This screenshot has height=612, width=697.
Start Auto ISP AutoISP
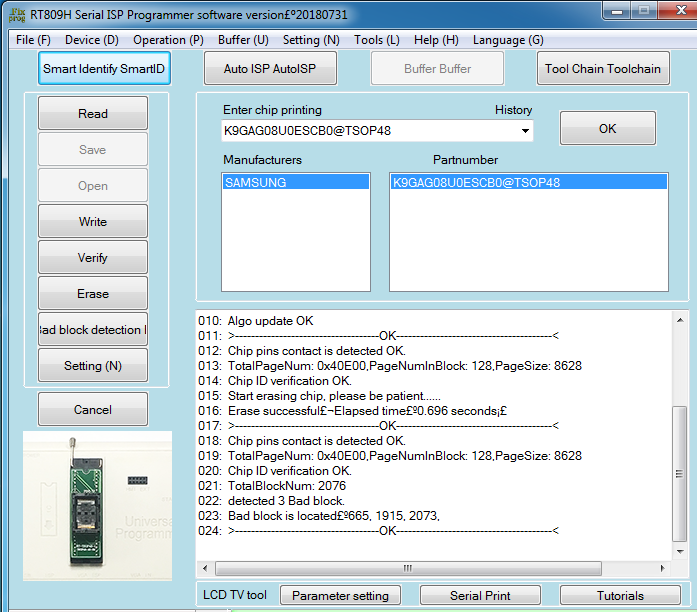[270, 68]
